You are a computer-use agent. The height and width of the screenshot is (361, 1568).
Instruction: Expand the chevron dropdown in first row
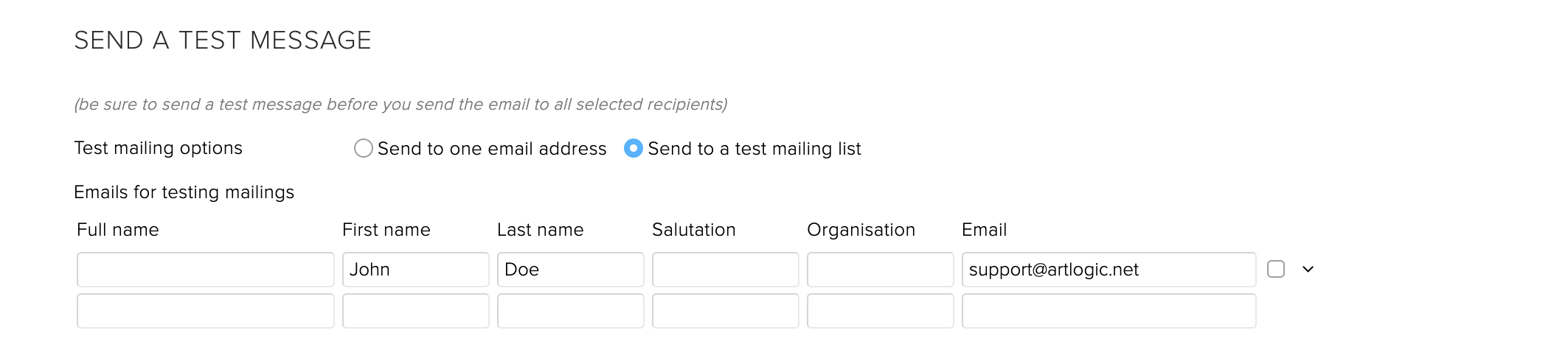pos(1308,270)
